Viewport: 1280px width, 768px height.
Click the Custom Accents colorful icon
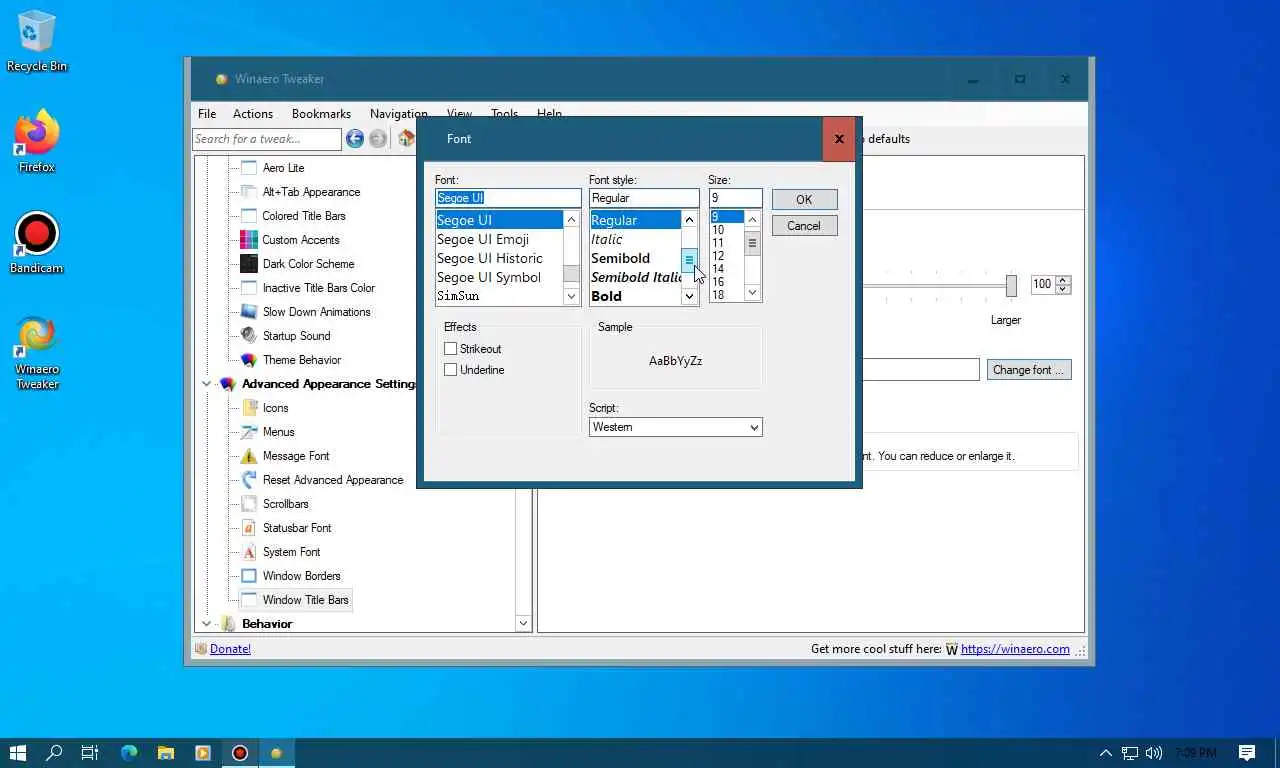pyautogui.click(x=249, y=240)
